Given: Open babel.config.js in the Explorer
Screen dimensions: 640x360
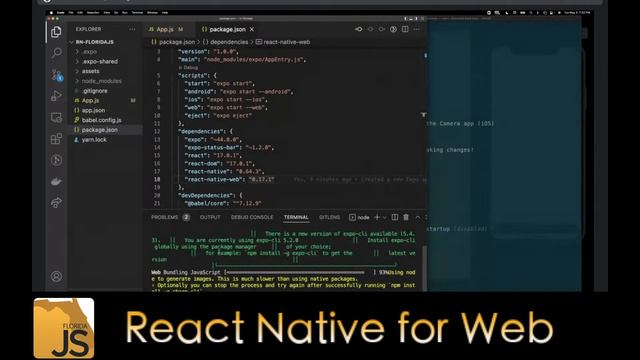Looking at the screenshot, I should tap(101, 120).
